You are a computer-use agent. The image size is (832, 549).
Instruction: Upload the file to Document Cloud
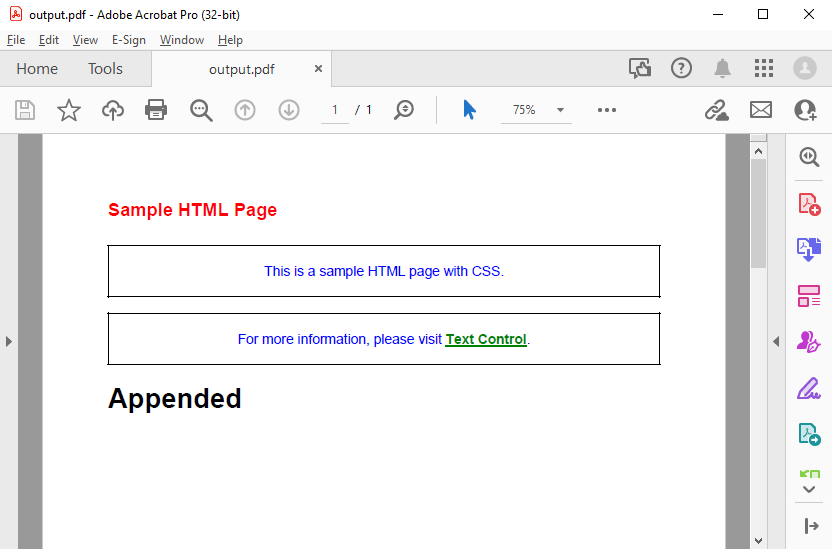[112, 110]
